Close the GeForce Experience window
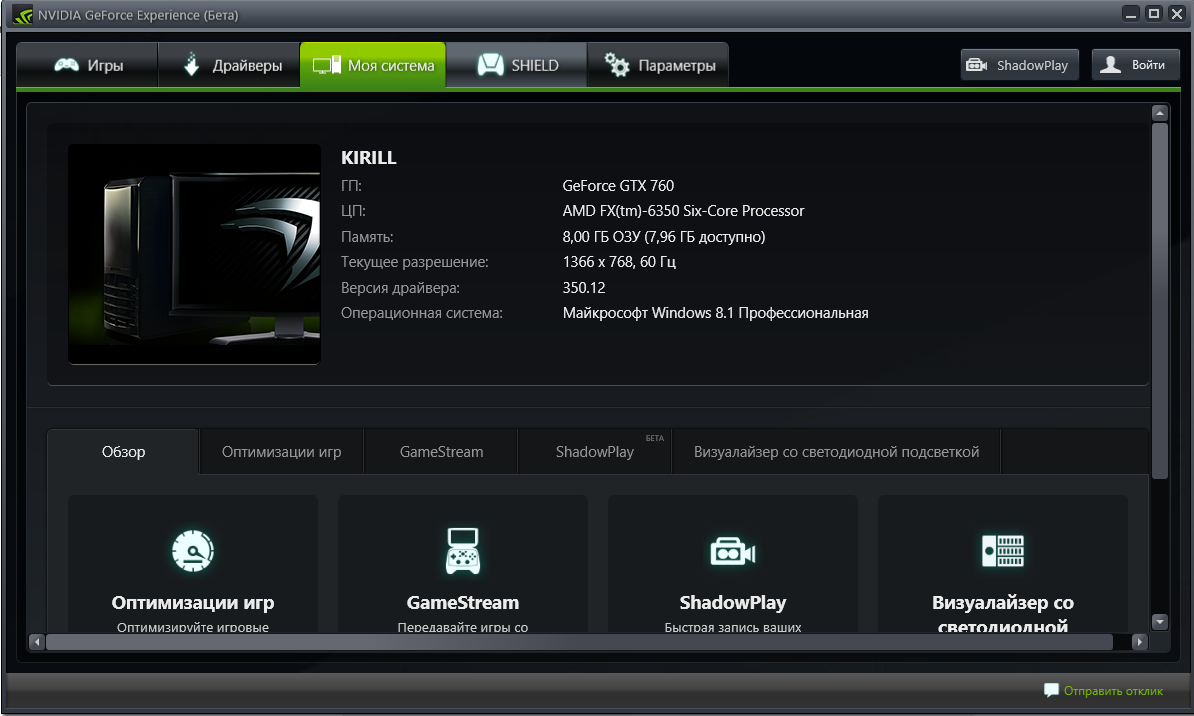 click(1176, 14)
